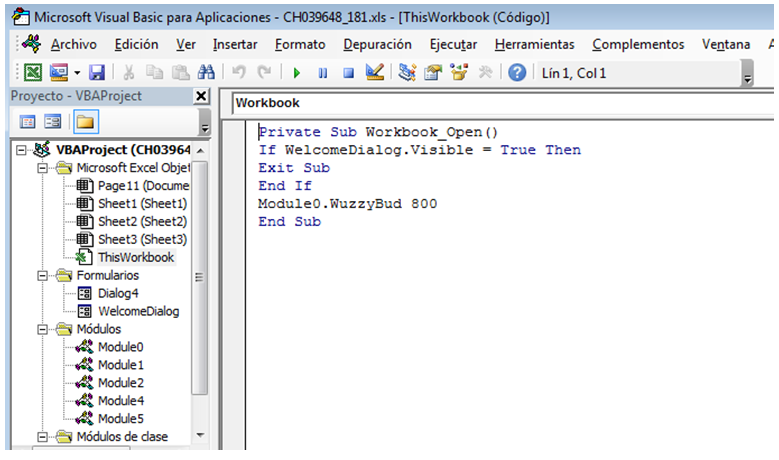
Task: Open the Project Explorer toolbar icon
Action: point(407,73)
